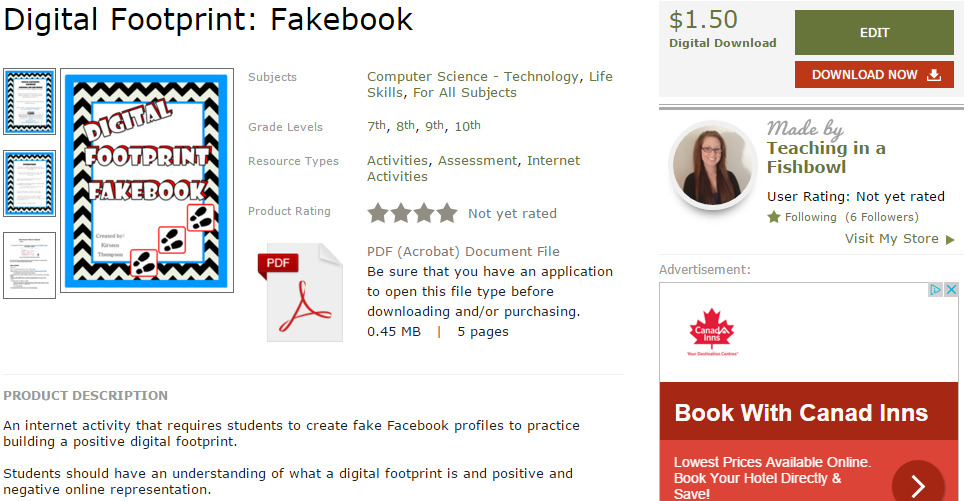972x501 pixels.
Task: Click the red arrow circle in Canad Inns ad
Action: tap(918, 482)
